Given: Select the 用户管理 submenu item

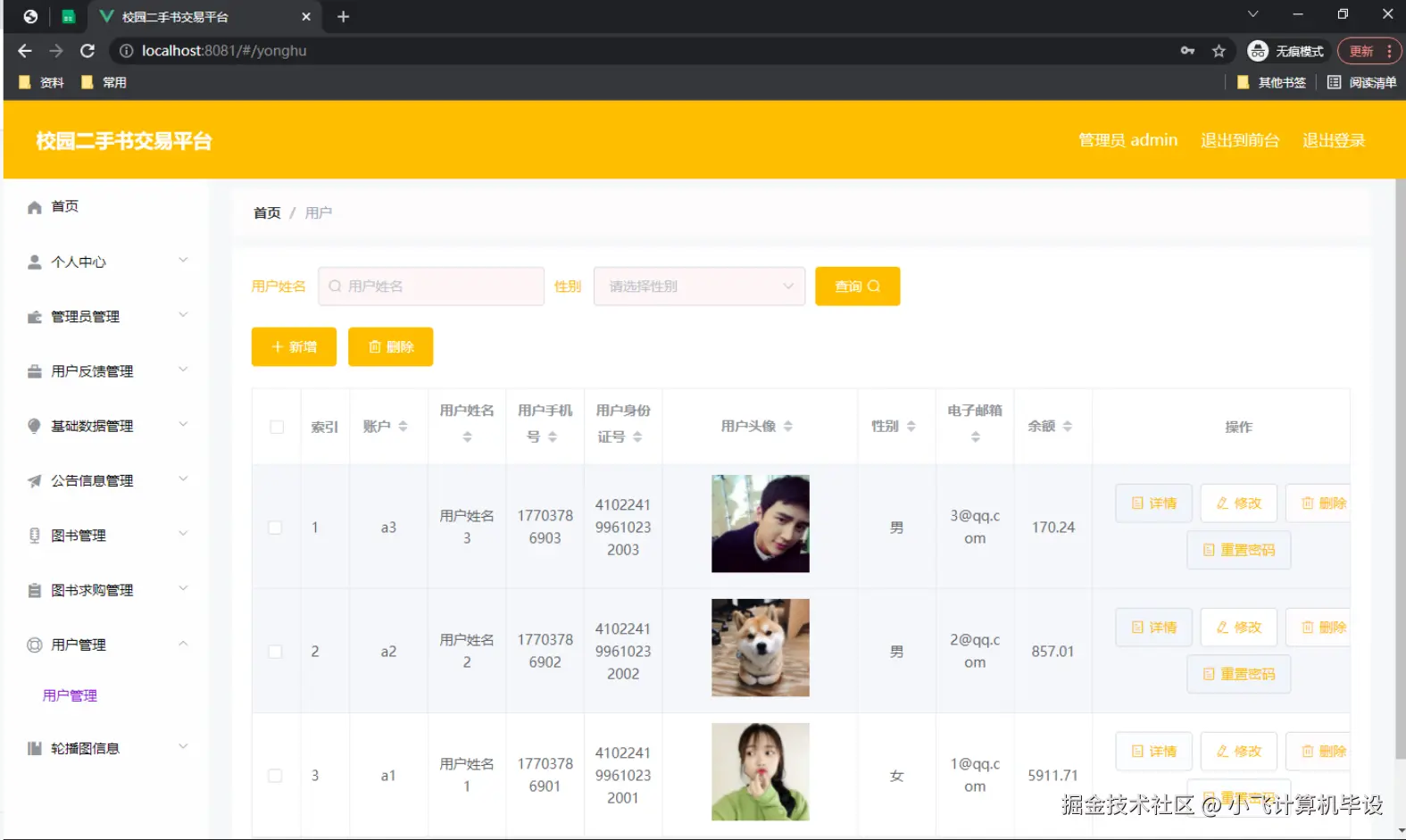Looking at the screenshot, I should 70,695.
